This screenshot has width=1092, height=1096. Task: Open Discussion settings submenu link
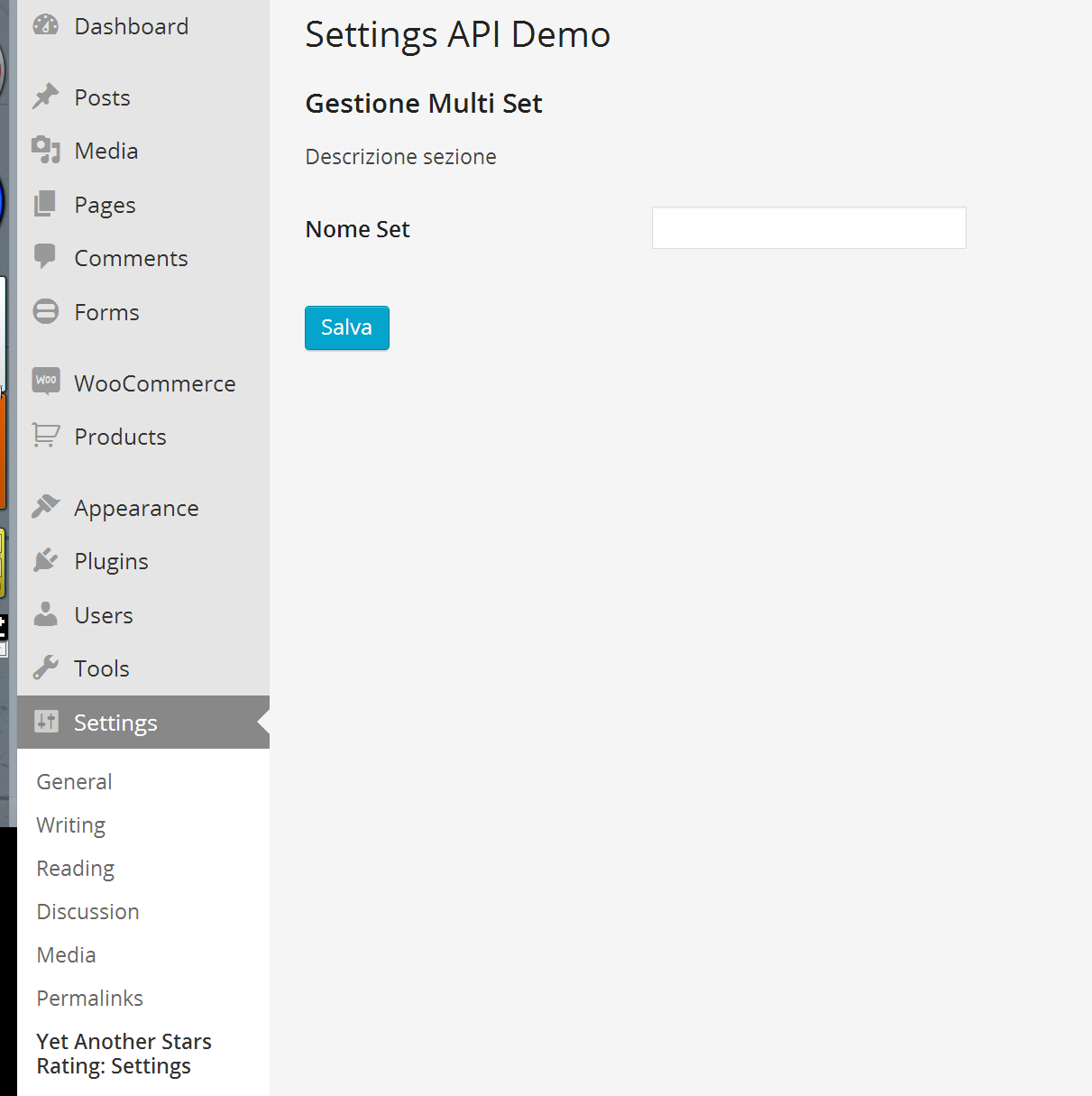click(x=87, y=911)
